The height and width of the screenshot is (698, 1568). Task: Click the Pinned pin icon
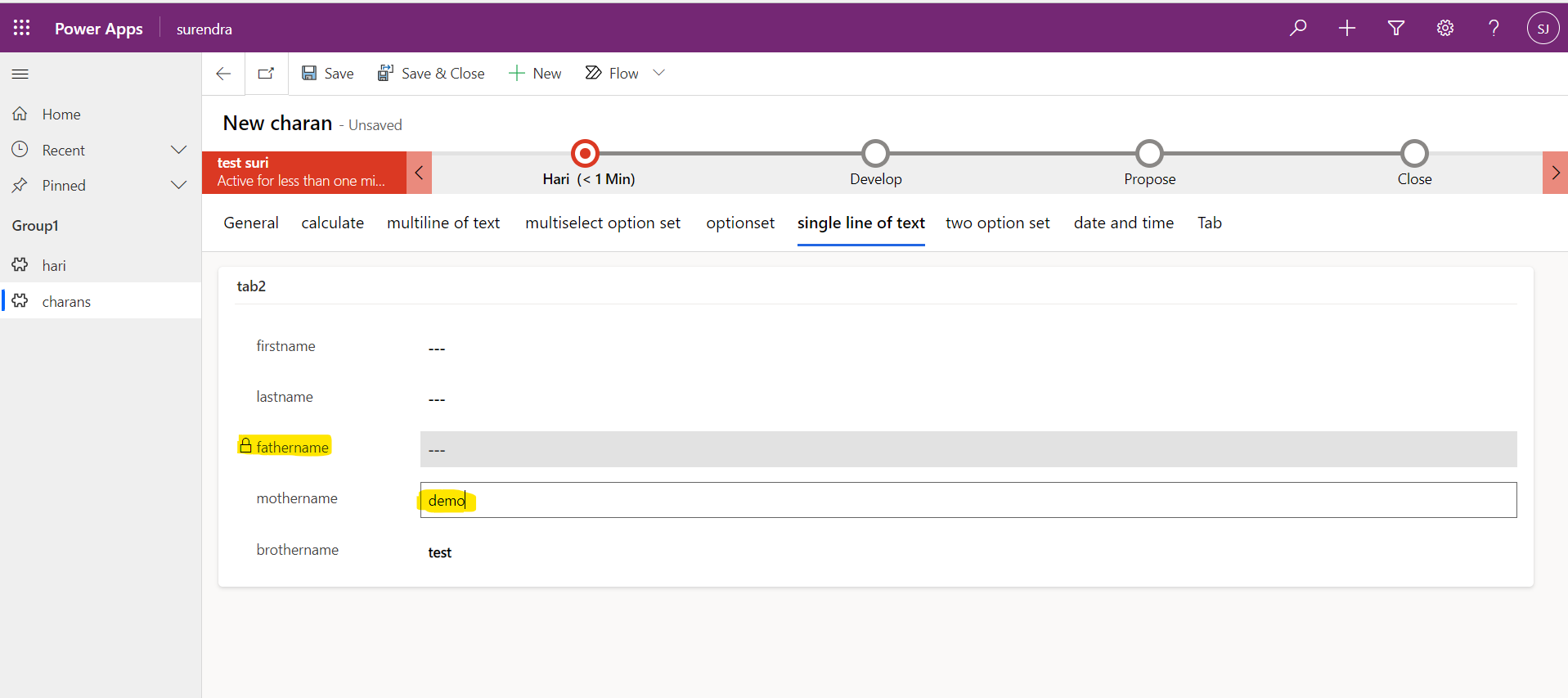tap(20, 186)
